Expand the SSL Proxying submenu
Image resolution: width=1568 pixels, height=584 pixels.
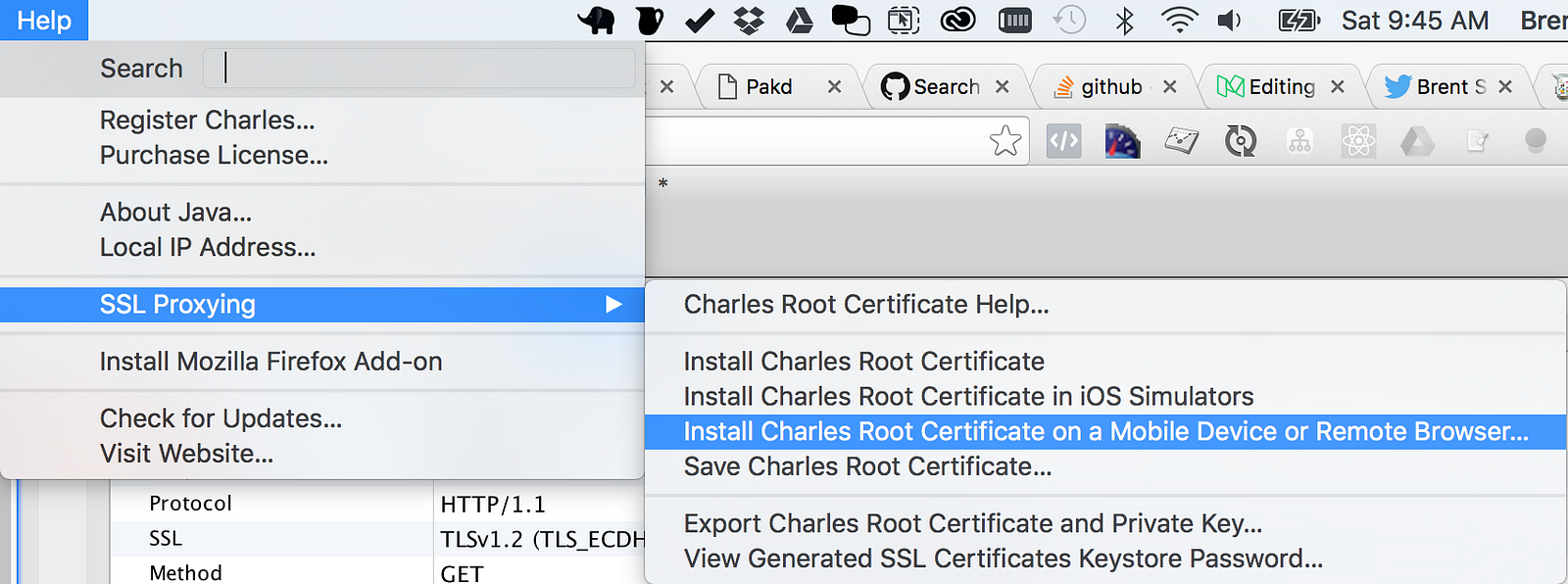point(322,305)
